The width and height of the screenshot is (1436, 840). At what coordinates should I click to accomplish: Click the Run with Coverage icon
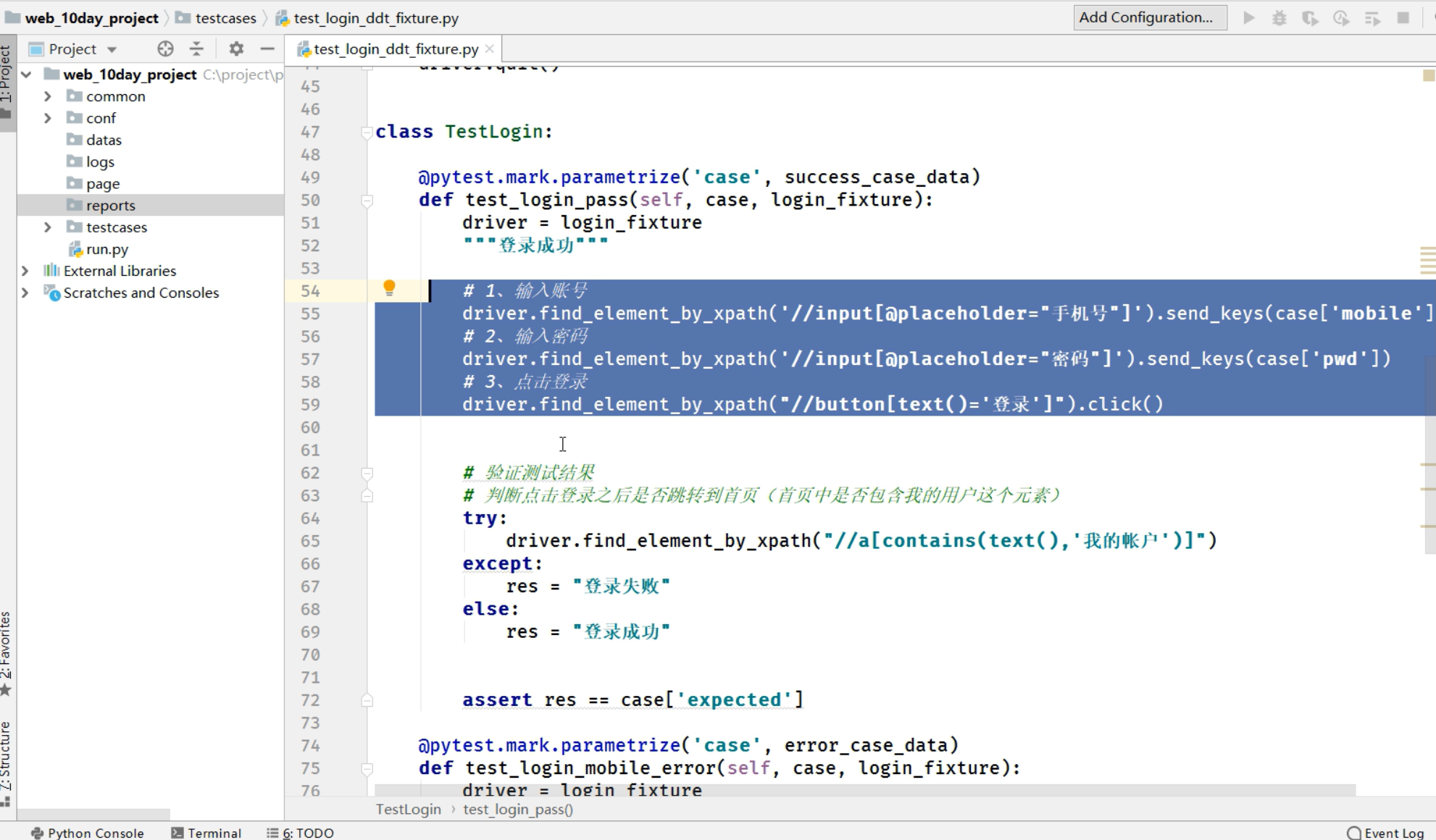(1310, 18)
